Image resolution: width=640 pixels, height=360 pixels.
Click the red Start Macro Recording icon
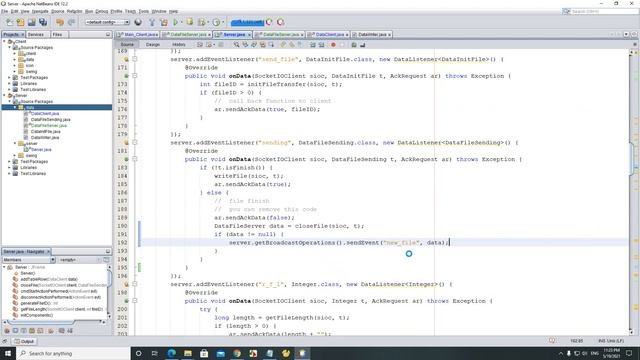point(333,44)
